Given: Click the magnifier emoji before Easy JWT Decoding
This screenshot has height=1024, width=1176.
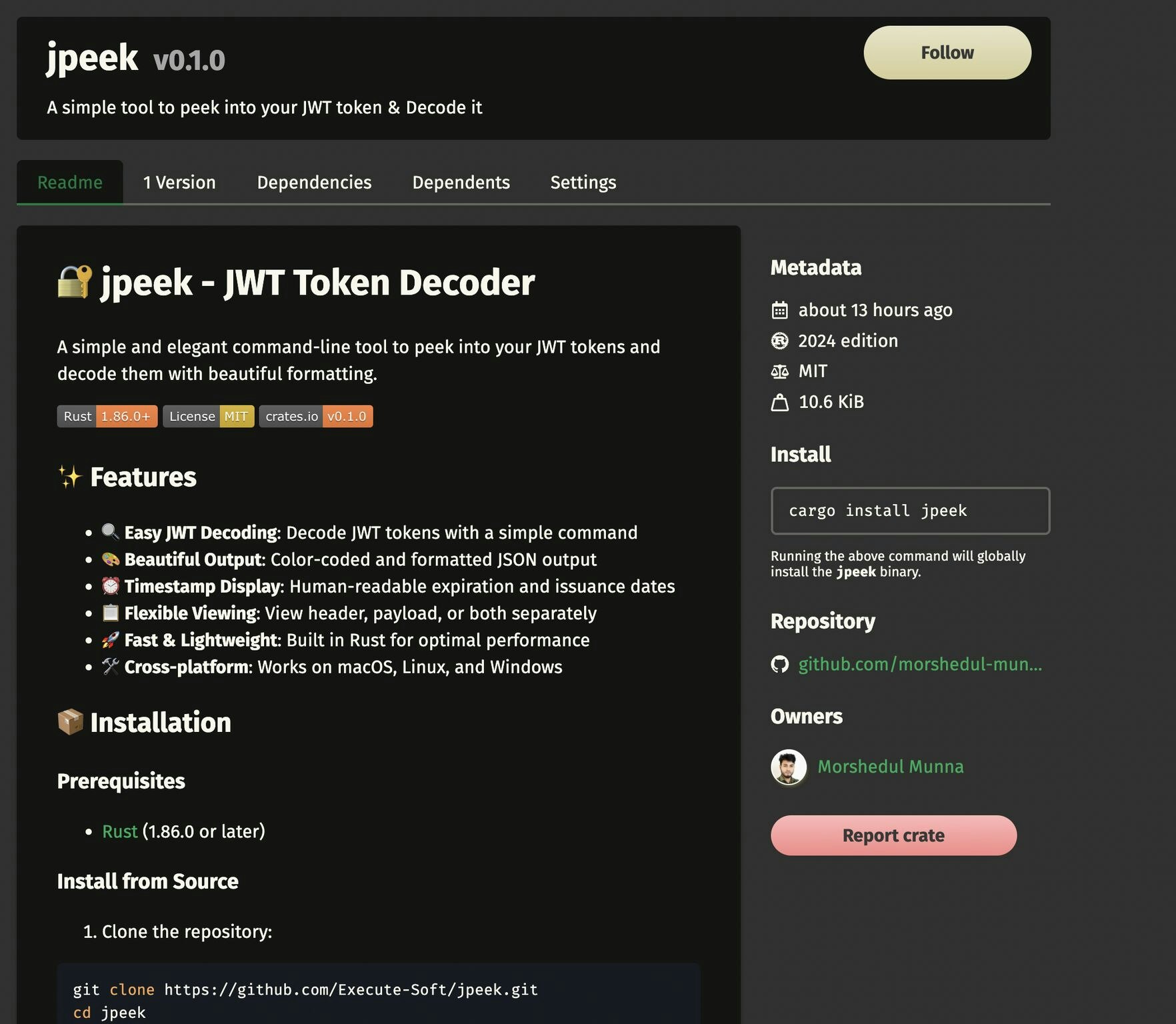Looking at the screenshot, I should tap(111, 532).
